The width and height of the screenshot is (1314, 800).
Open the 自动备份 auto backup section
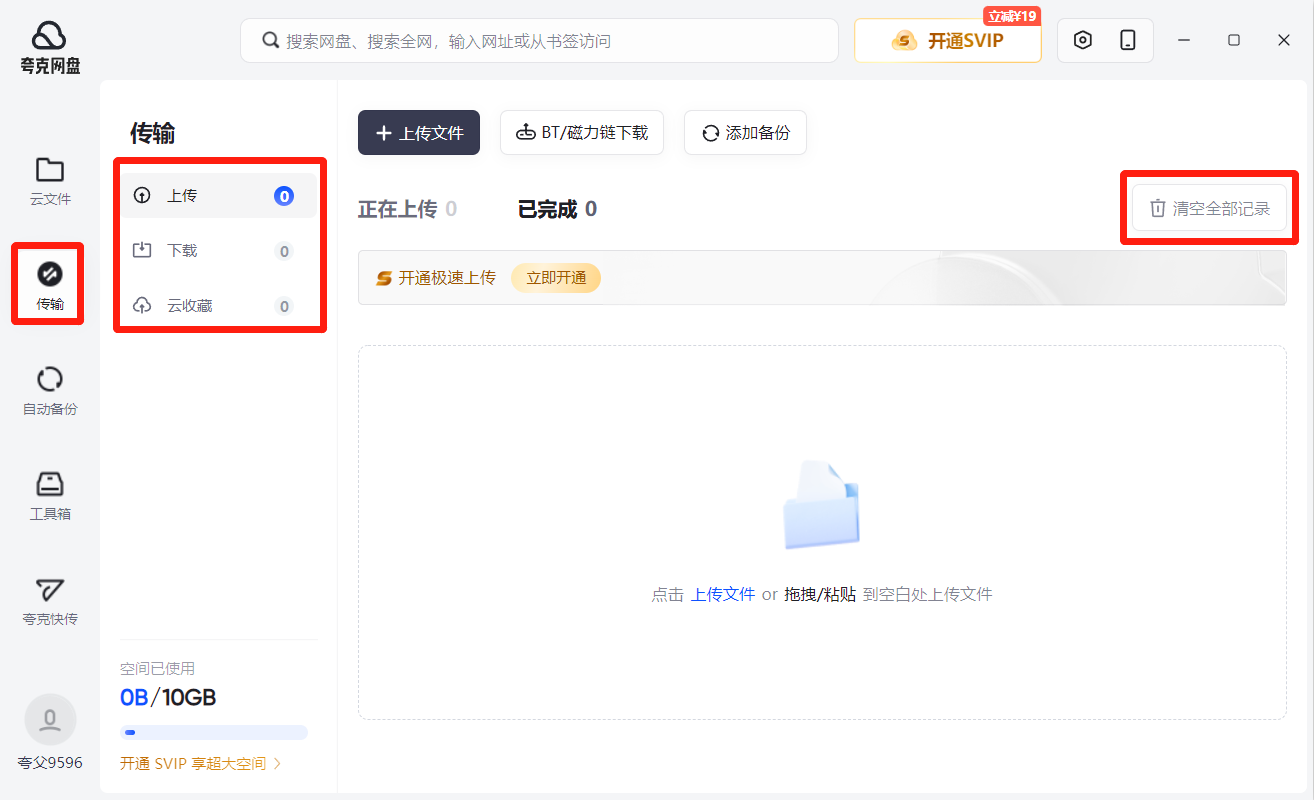(x=50, y=391)
